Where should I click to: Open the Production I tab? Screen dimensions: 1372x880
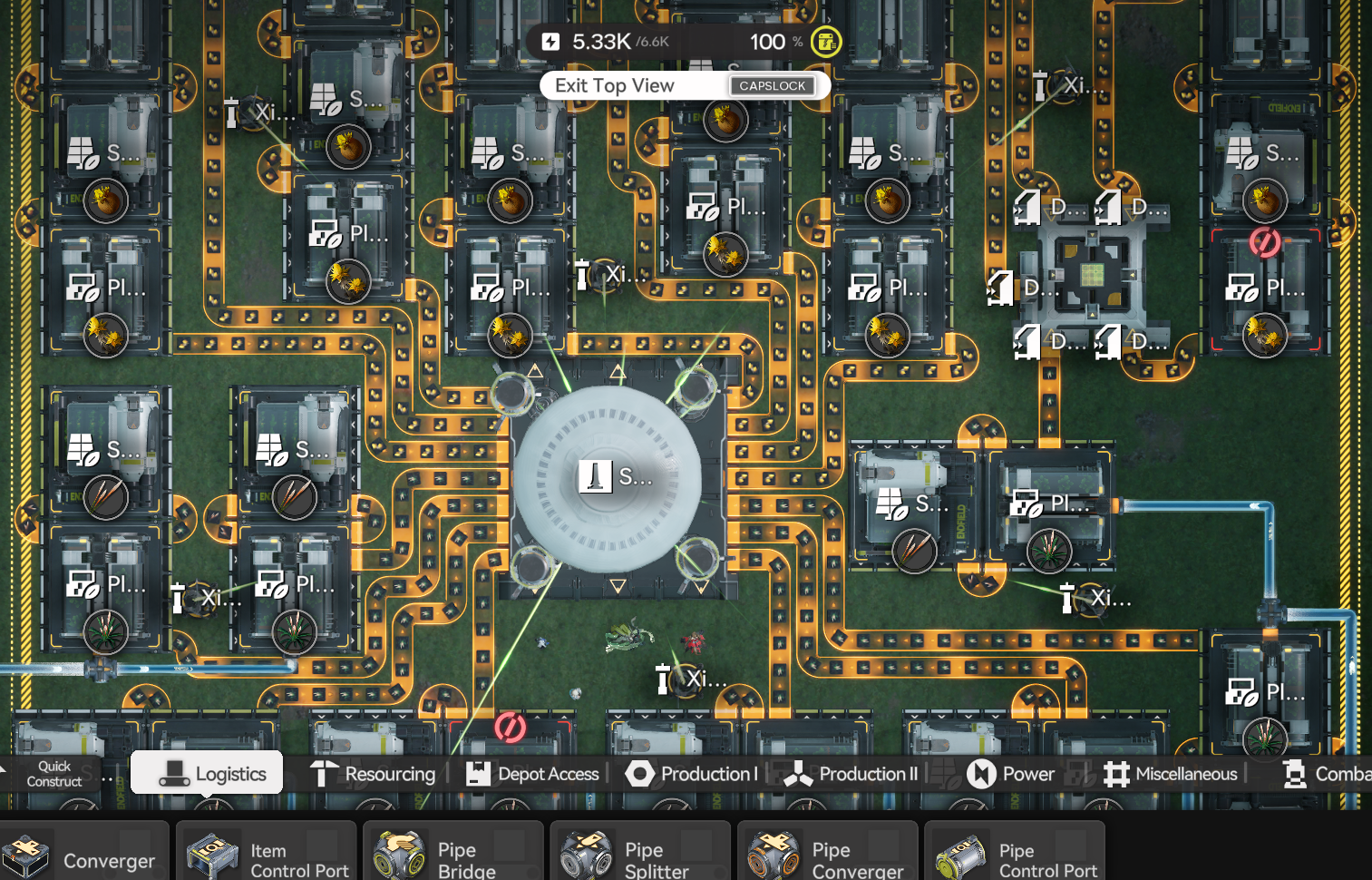691,774
